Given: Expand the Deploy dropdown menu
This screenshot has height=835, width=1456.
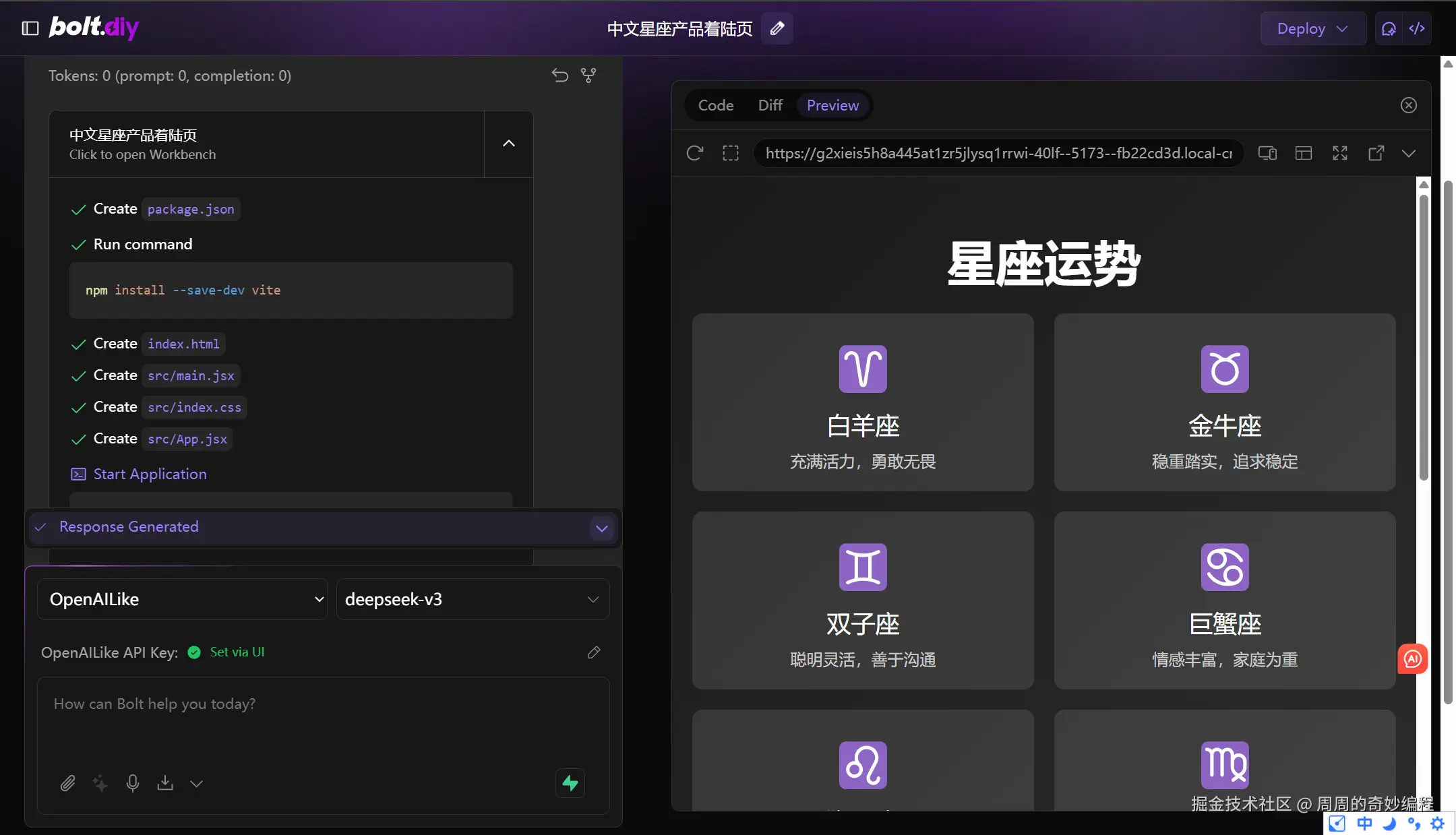Looking at the screenshot, I should tap(1312, 28).
